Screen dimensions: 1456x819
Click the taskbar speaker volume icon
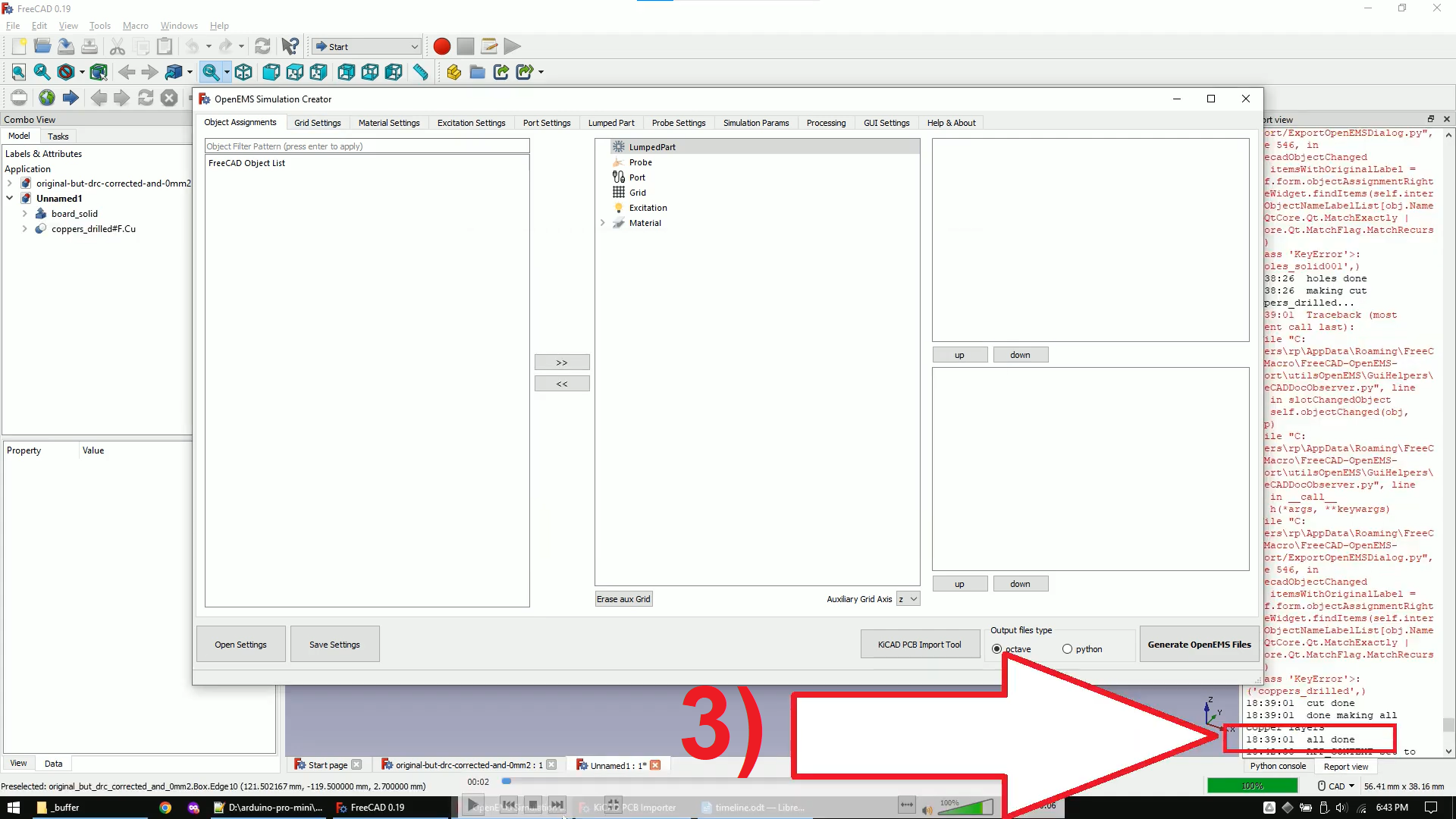(x=1341, y=808)
